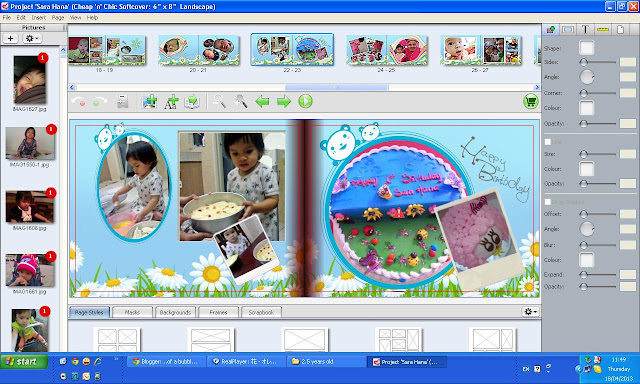Switch to the Page Styles tab
Screen dimensions: 640x384
[89, 312]
